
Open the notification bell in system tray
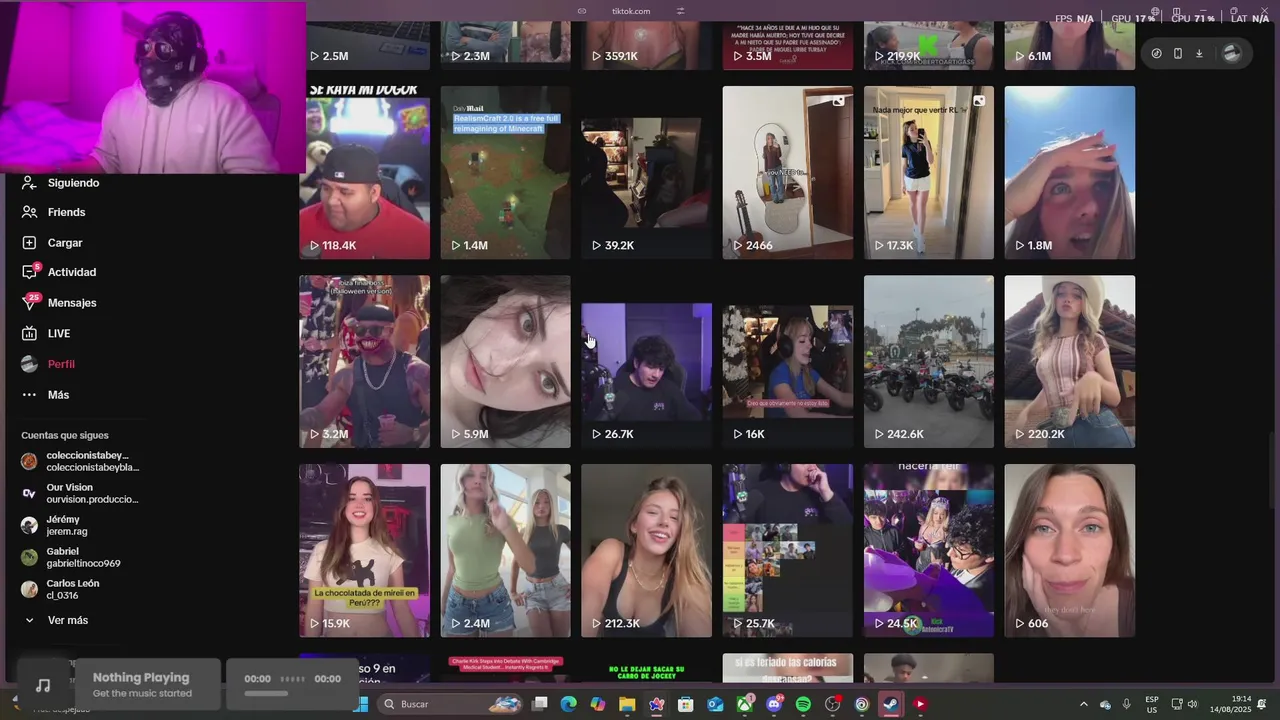[1262, 704]
